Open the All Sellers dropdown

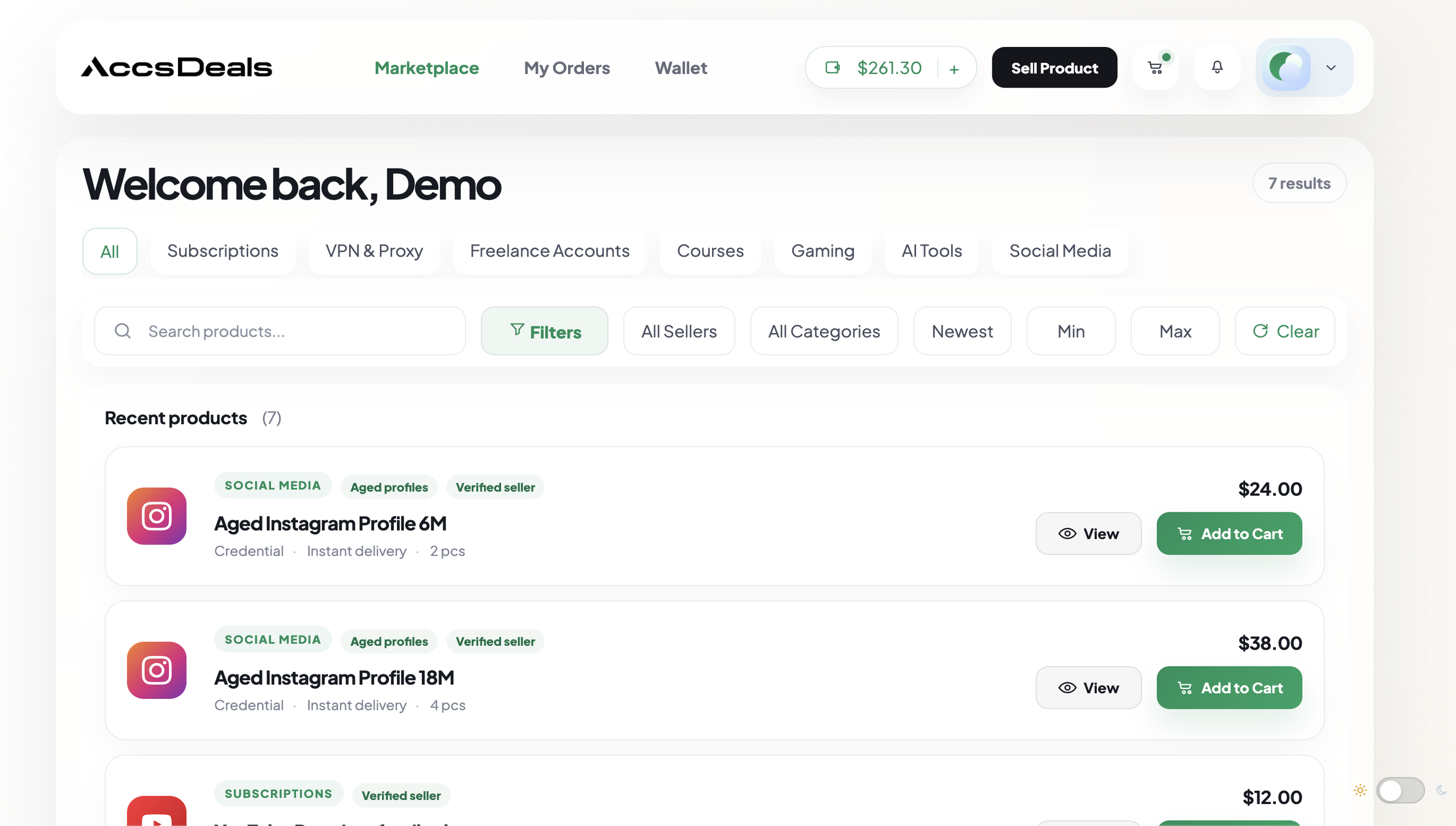coord(679,331)
